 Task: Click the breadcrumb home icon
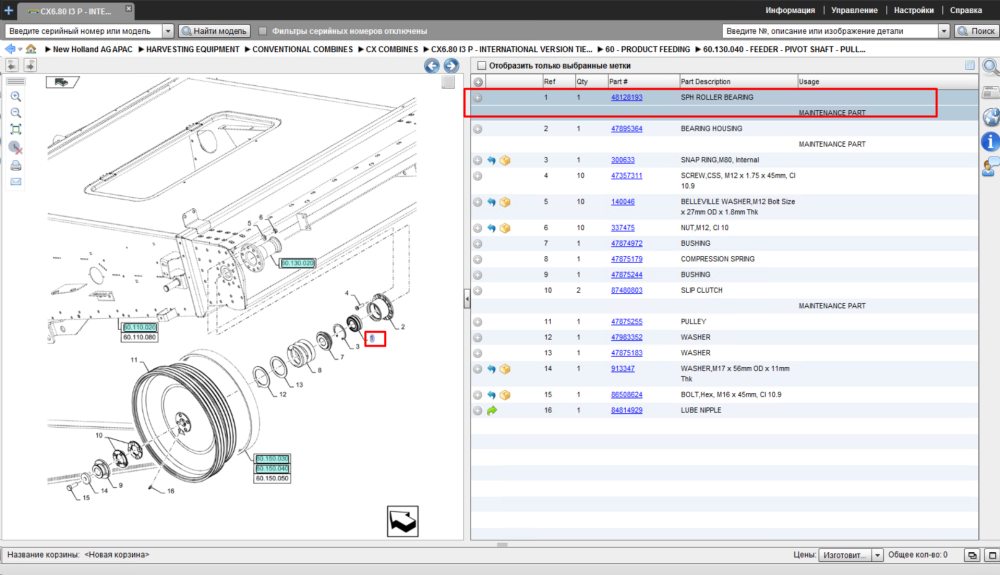tap(31, 49)
